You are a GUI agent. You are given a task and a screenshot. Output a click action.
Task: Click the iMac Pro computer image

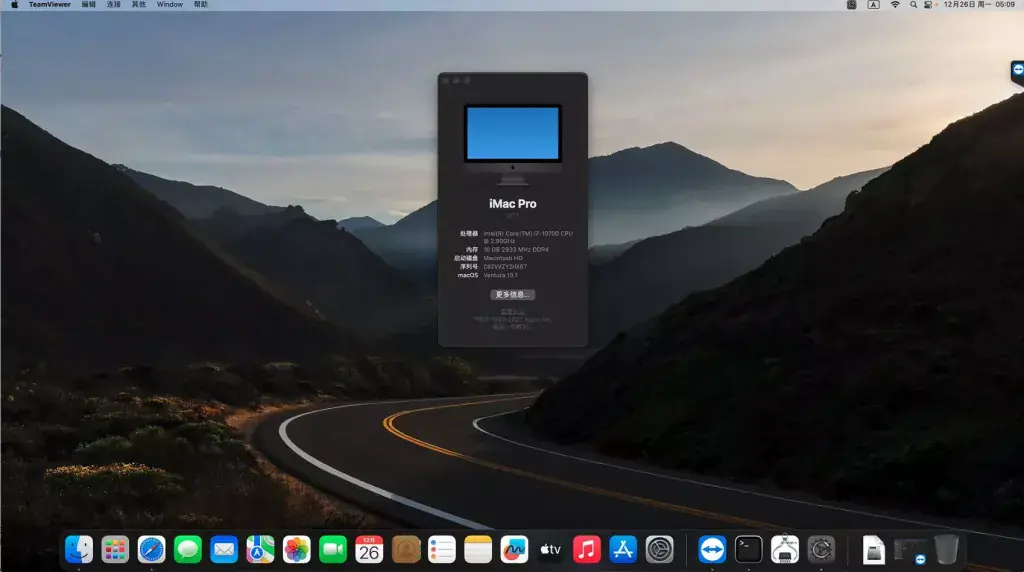coord(513,144)
